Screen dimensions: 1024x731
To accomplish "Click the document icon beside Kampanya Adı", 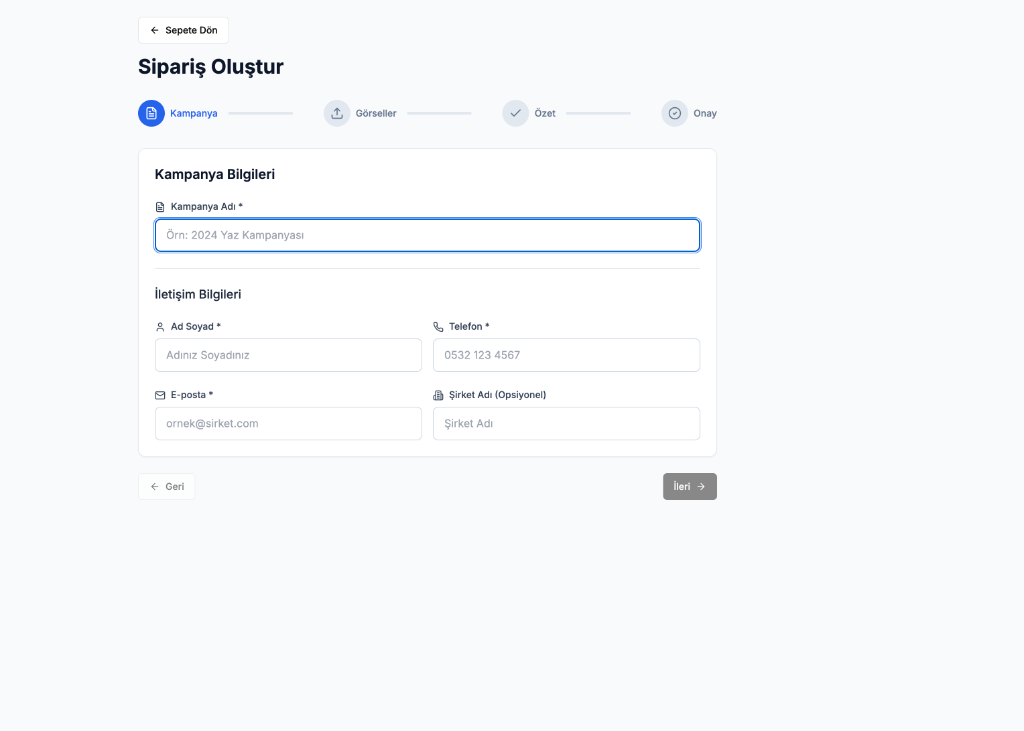I will tap(160, 207).
